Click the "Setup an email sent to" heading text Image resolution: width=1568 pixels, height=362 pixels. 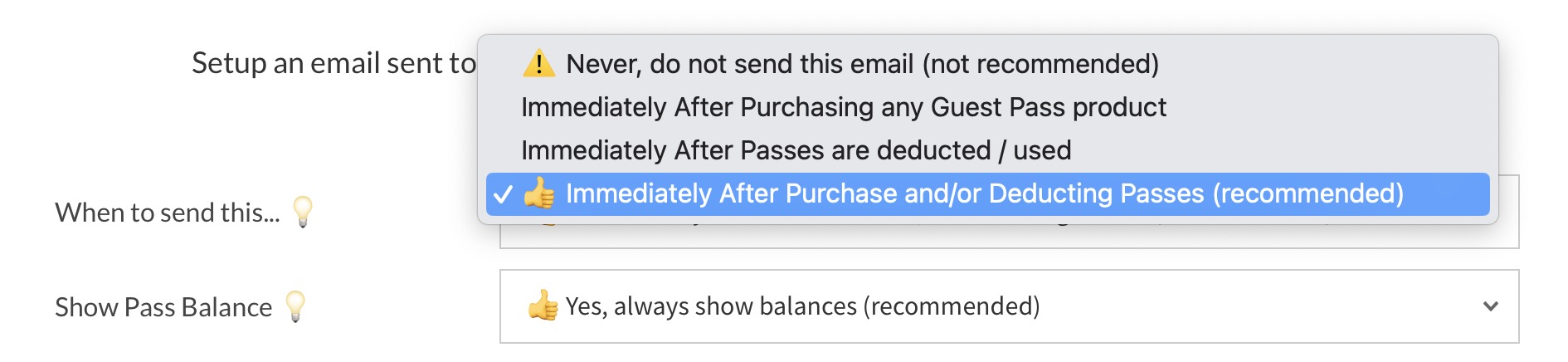click(334, 63)
